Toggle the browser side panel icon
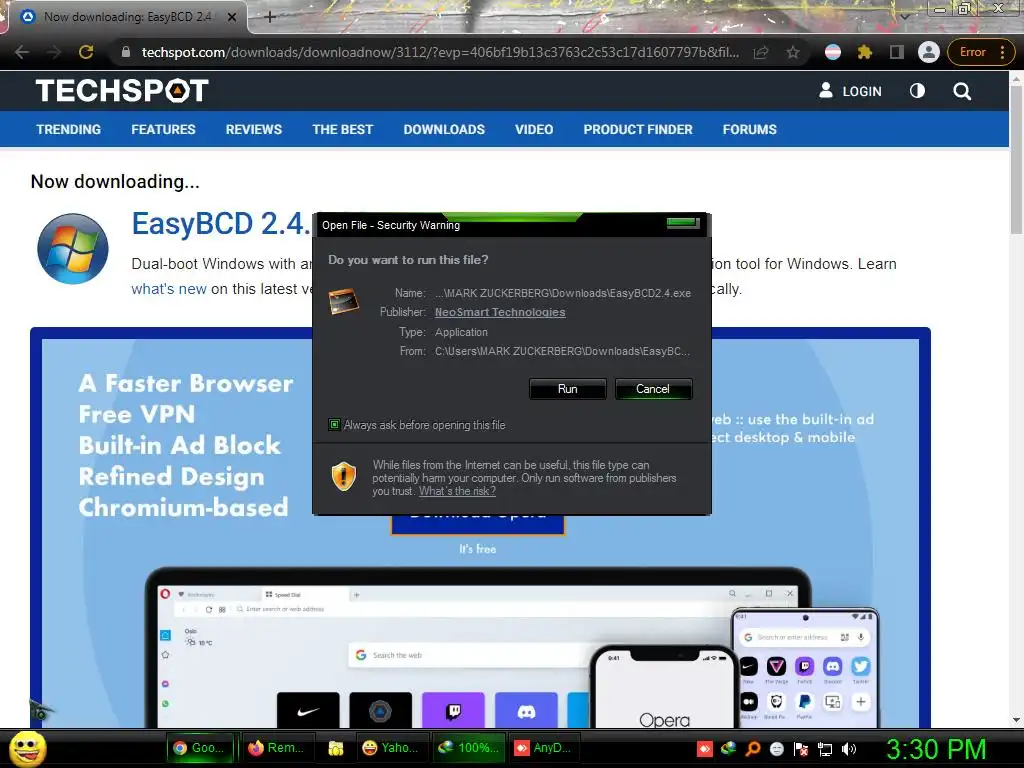Screen dimensions: 1024x768 pyautogui.click(x=897, y=52)
